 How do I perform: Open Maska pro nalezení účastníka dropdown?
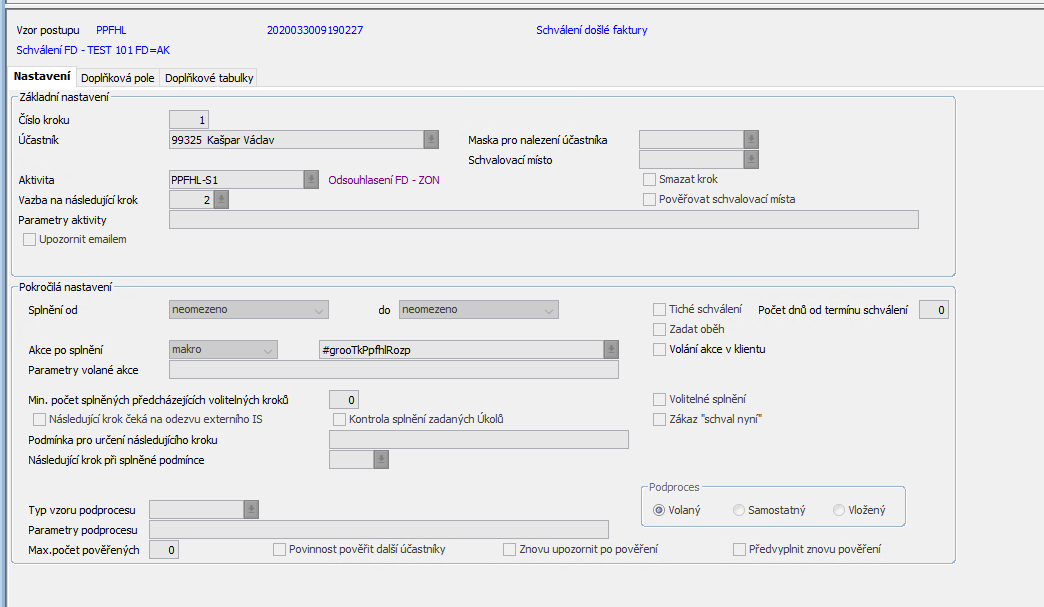[x=751, y=140]
